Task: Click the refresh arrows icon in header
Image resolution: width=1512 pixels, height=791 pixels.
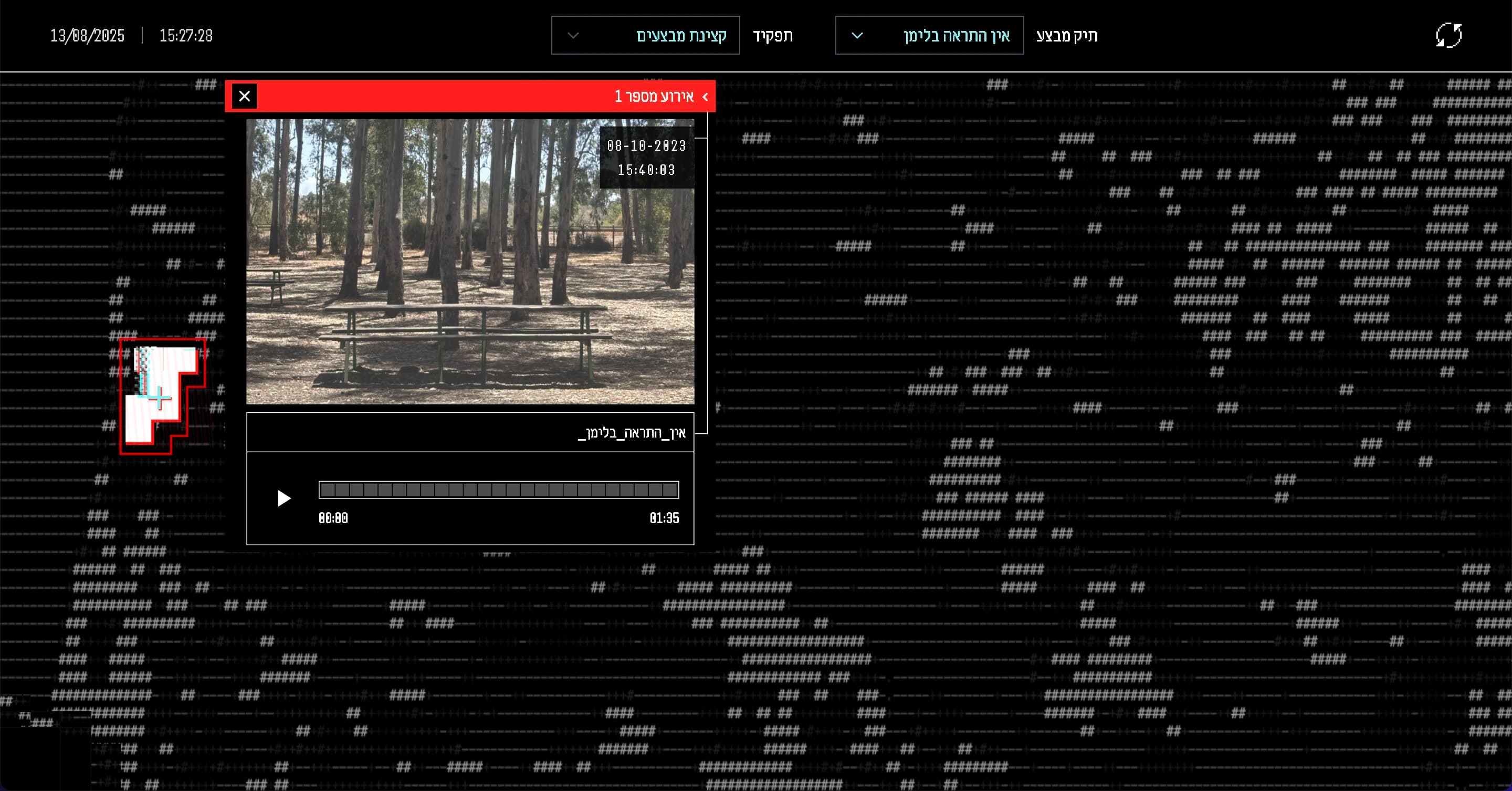Action: pyautogui.click(x=1448, y=35)
